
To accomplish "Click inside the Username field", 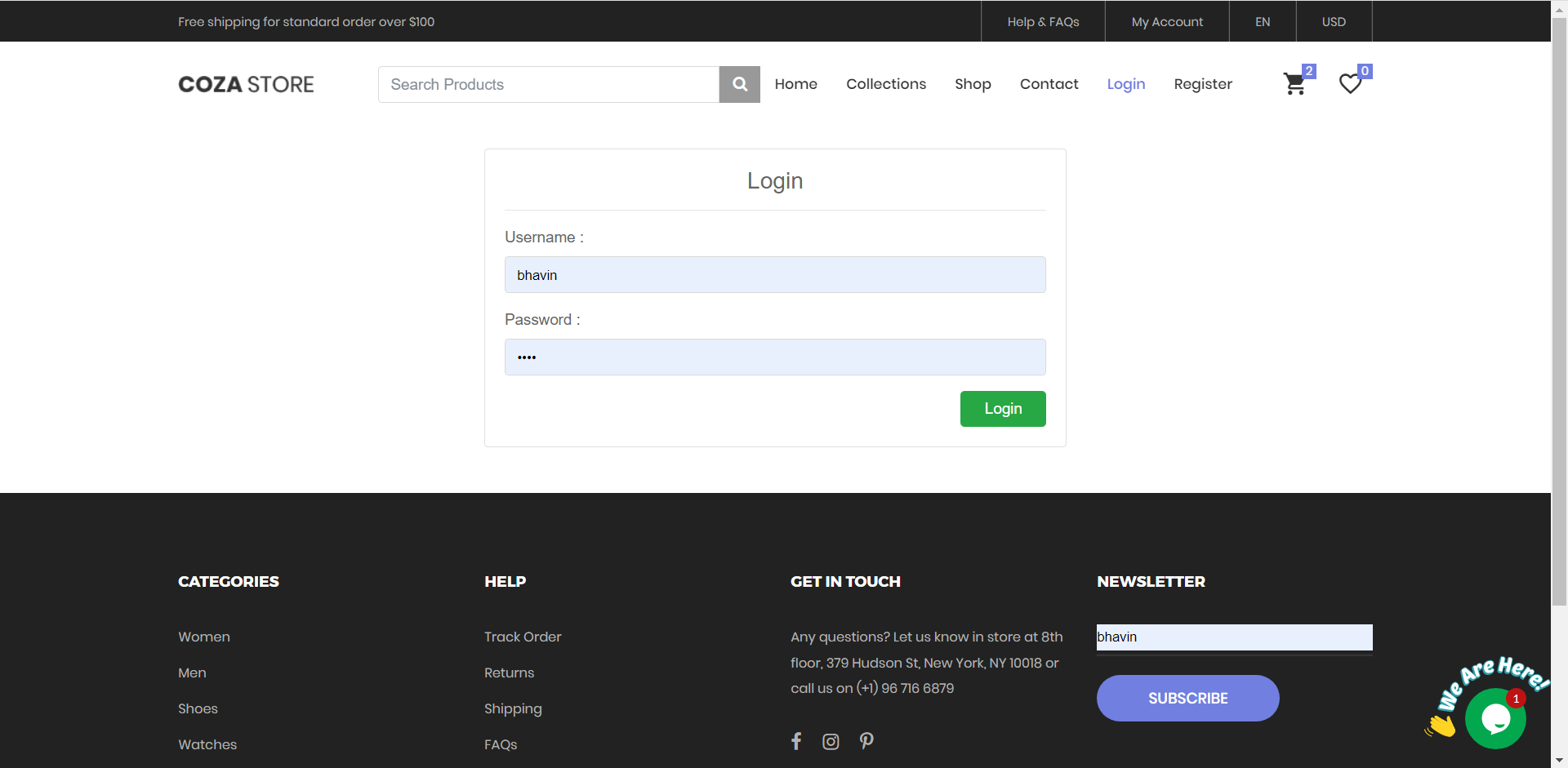I will pyautogui.click(x=774, y=275).
